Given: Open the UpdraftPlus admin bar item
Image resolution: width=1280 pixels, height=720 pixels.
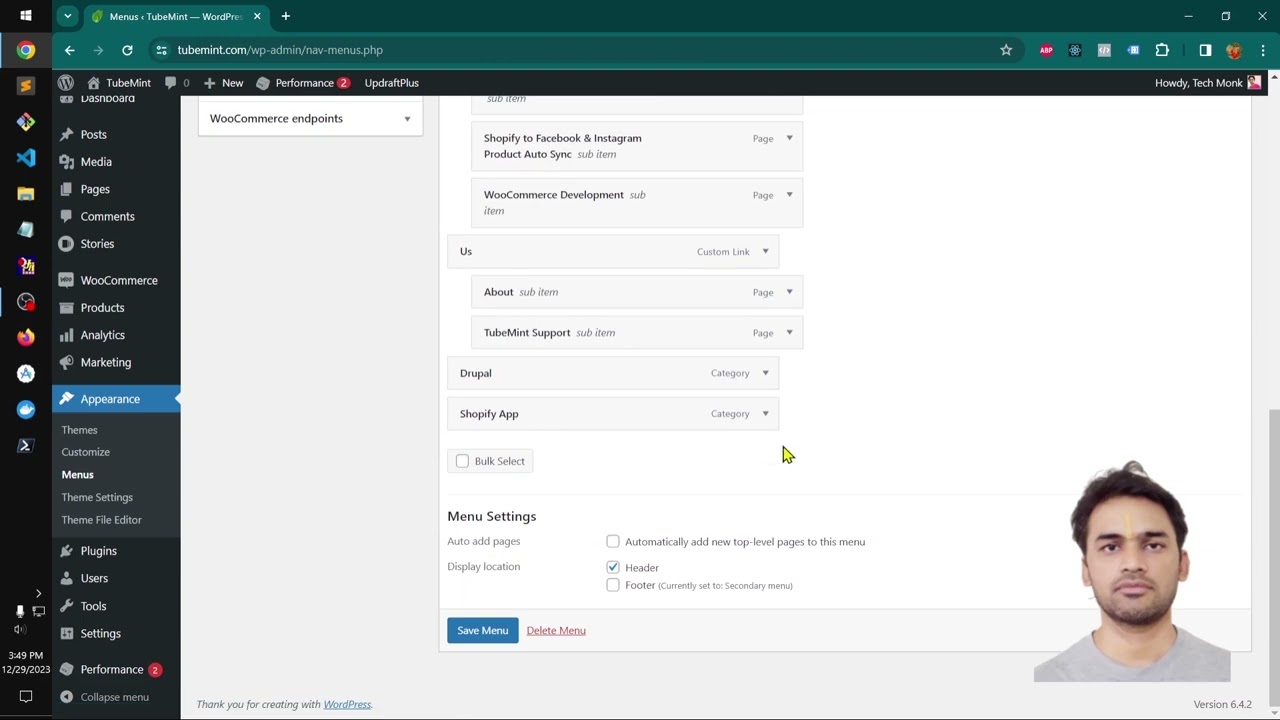Looking at the screenshot, I should (x=392, y=83).
